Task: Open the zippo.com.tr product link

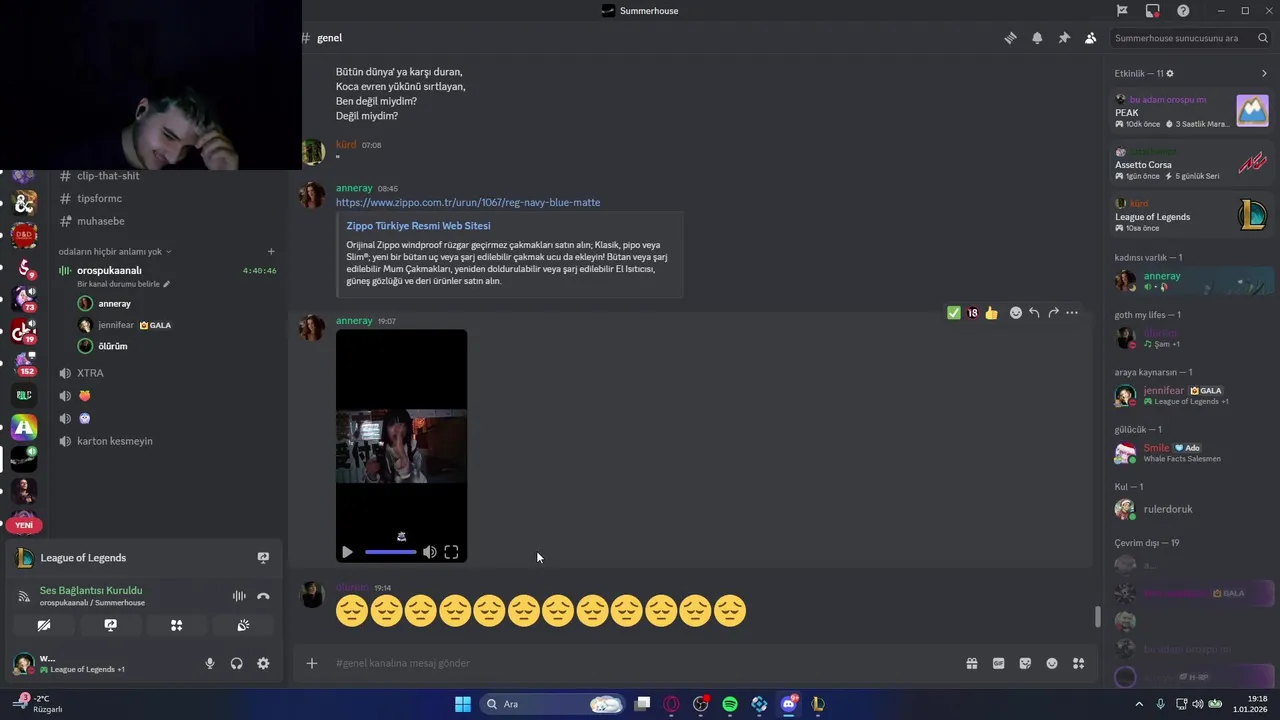Action: 468,203
